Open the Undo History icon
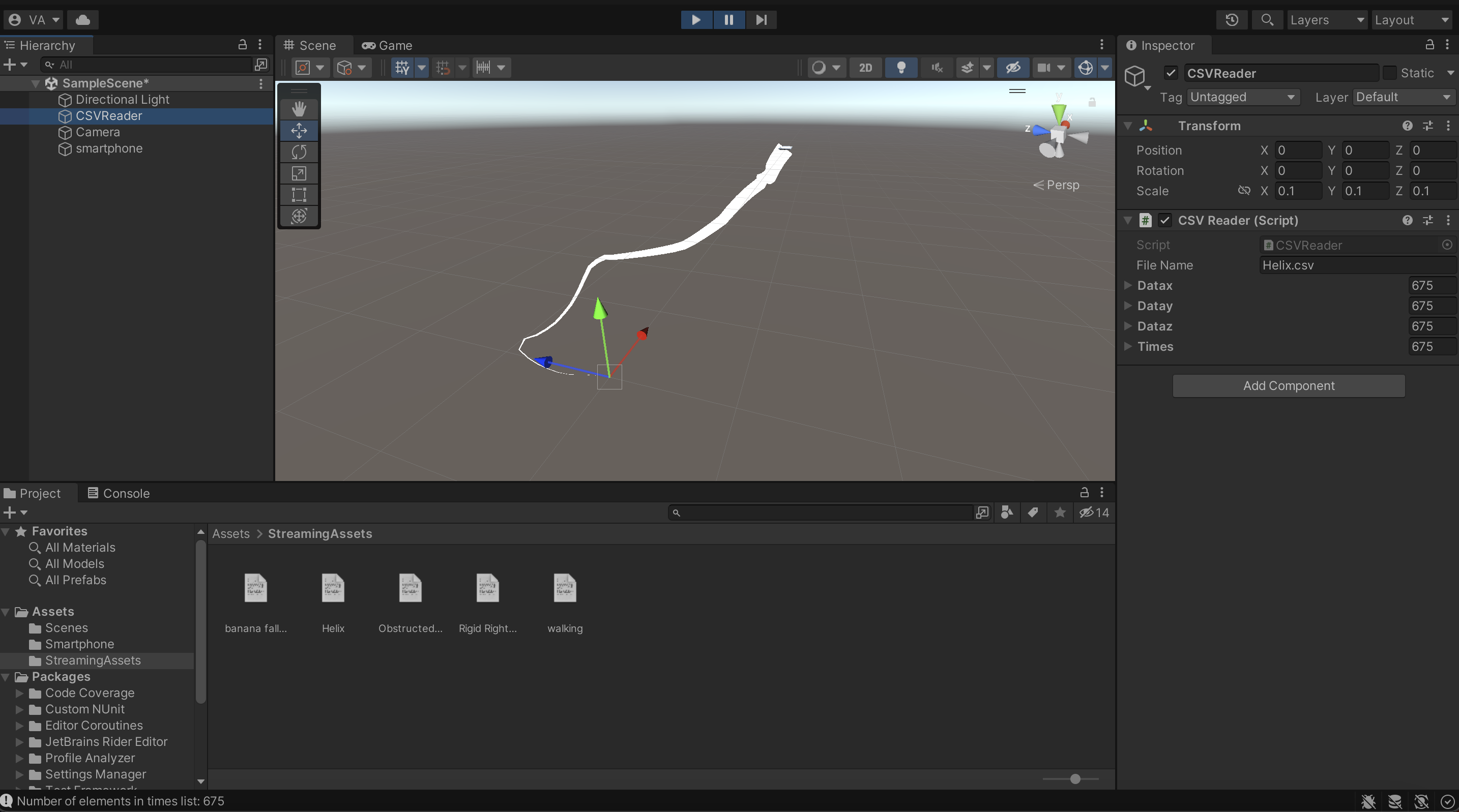This screenshot has width=1459, height=812. coord(1231,20)
